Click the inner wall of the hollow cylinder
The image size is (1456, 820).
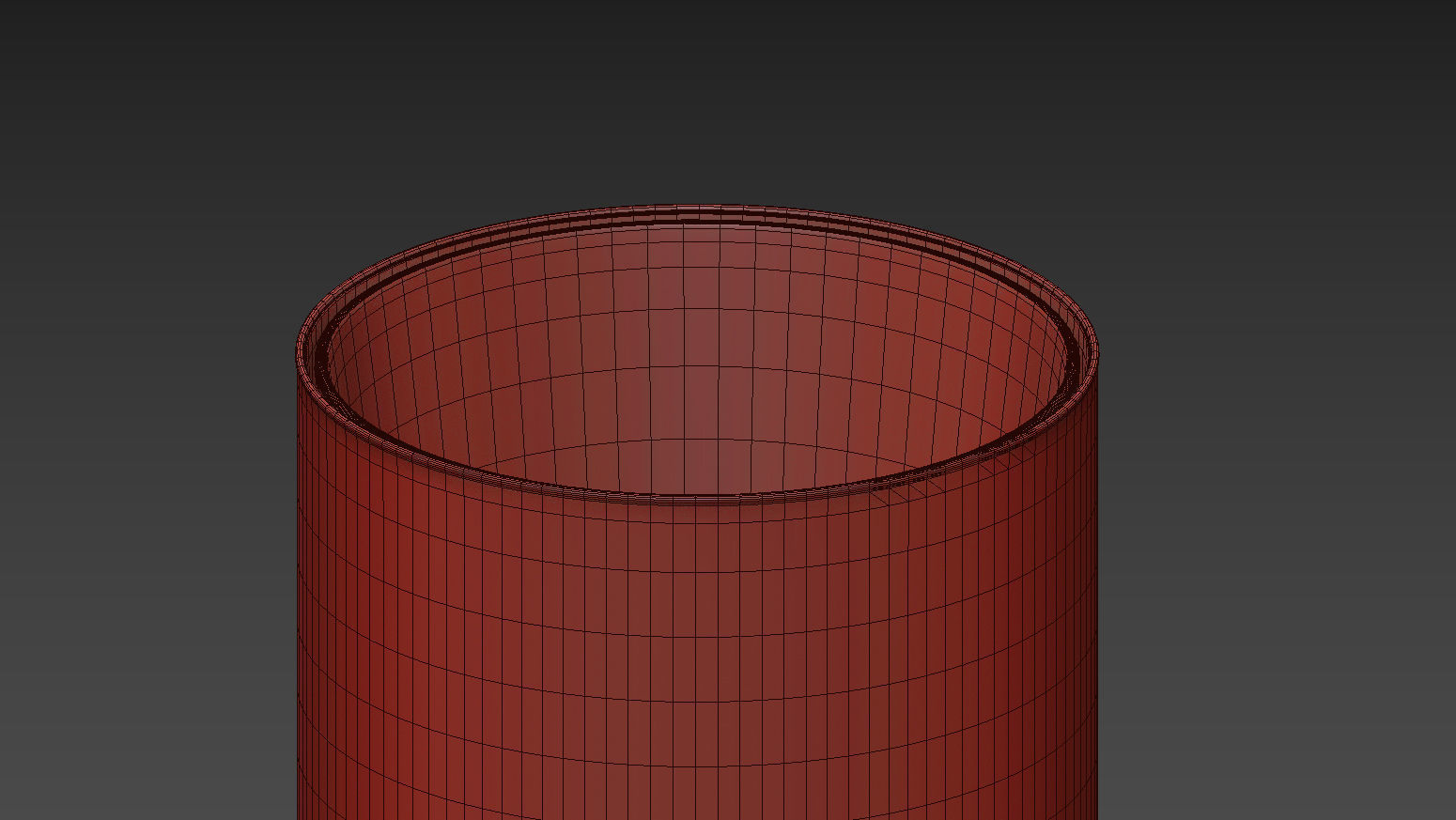pyautogui.click(x=697, y=357)
